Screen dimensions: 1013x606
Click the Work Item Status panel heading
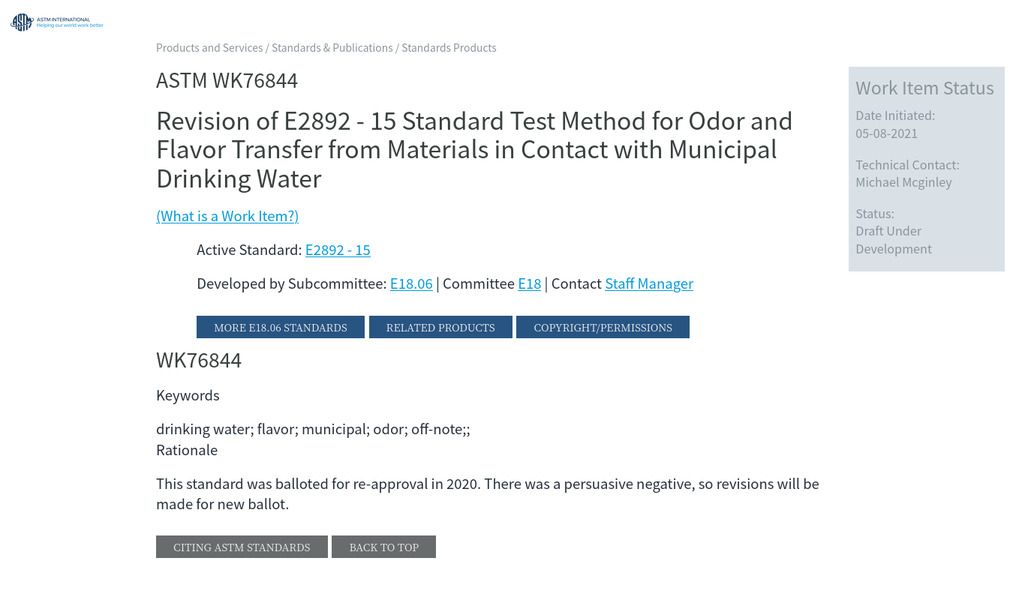pyautogui.click(x=924, y=88)
